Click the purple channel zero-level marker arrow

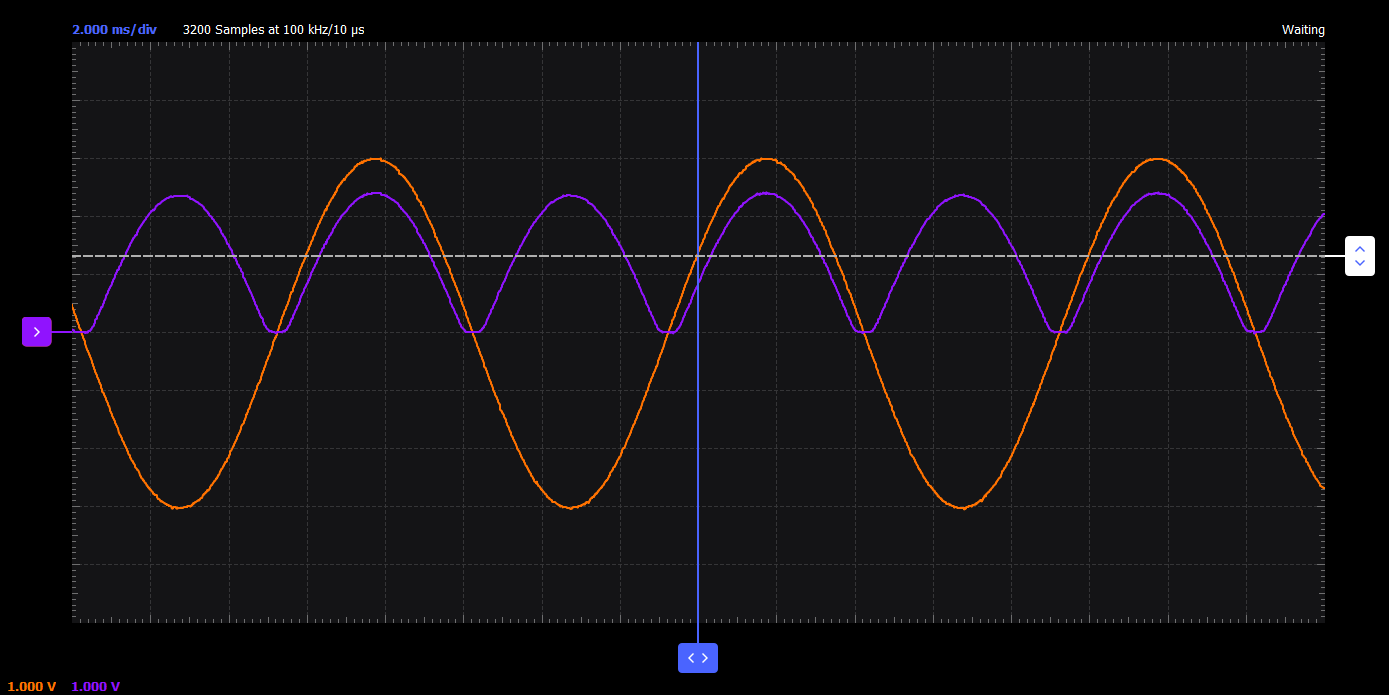pyautogui.click(x=37, y=332)
